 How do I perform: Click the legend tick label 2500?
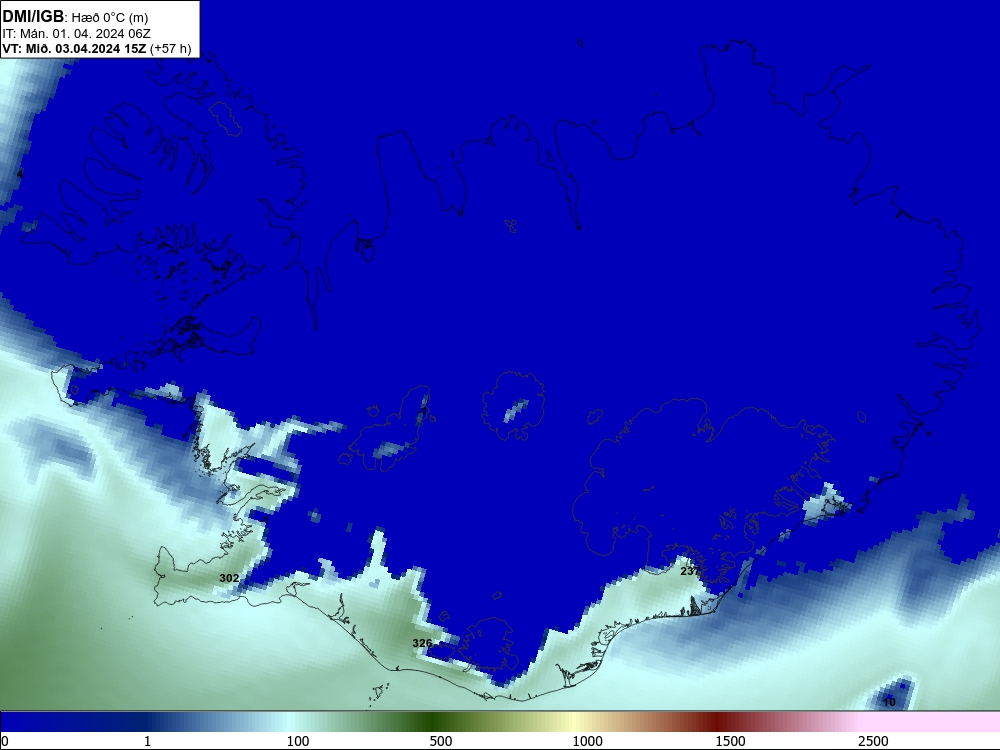coord(873,741)
